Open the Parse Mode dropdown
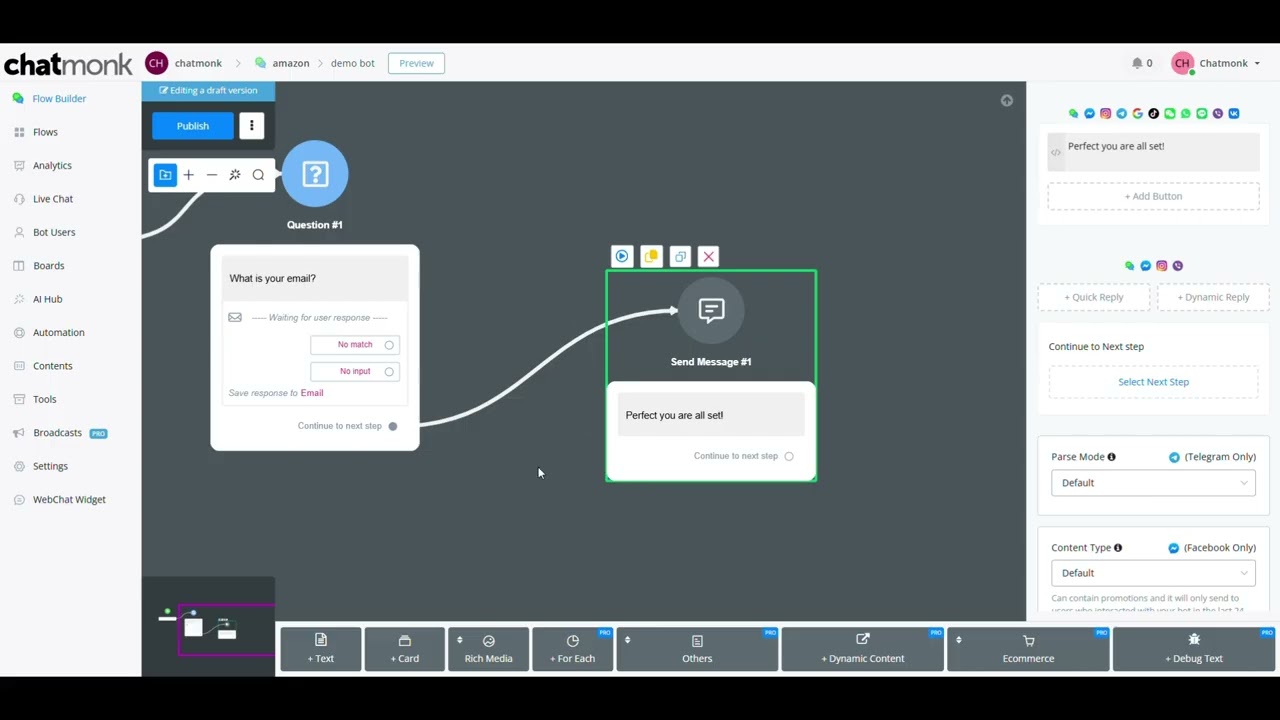The height and width of the screenshot is (720, 1280). 1153,483
